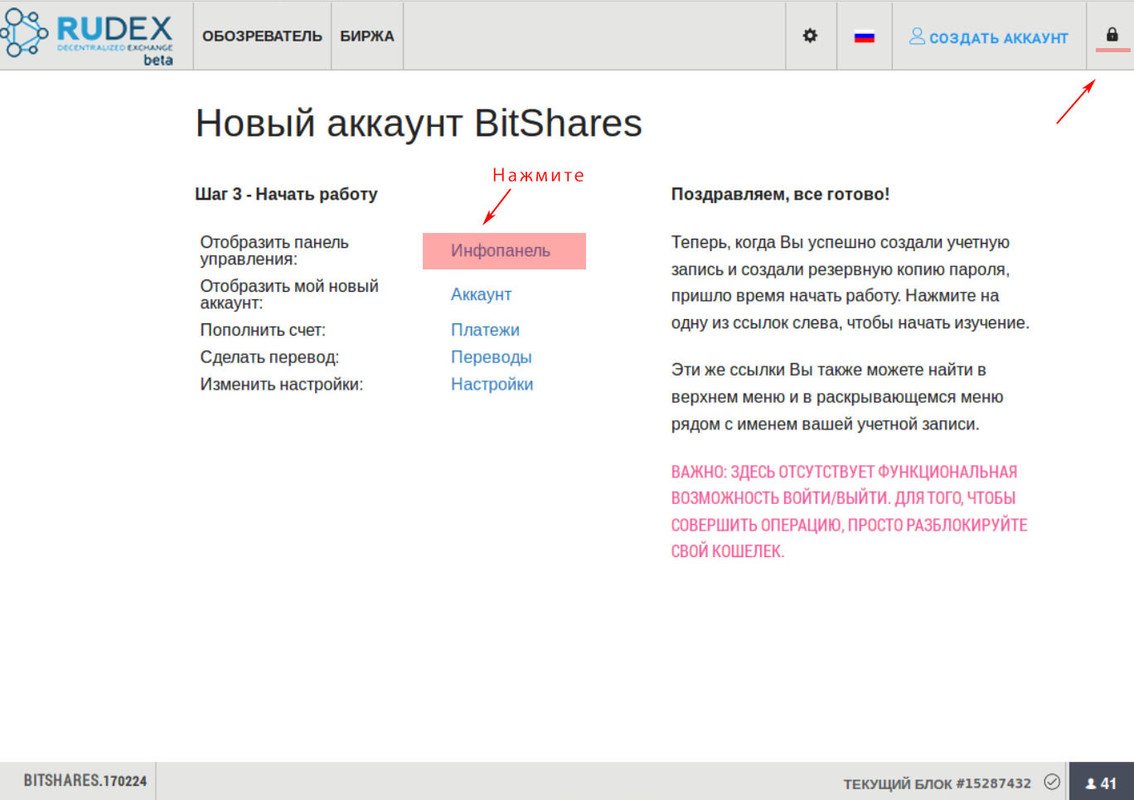This screenshot has width=1134, height=800.
Task: Click the lock icon to unlock wallet
Action: (x=1112, y=35)
